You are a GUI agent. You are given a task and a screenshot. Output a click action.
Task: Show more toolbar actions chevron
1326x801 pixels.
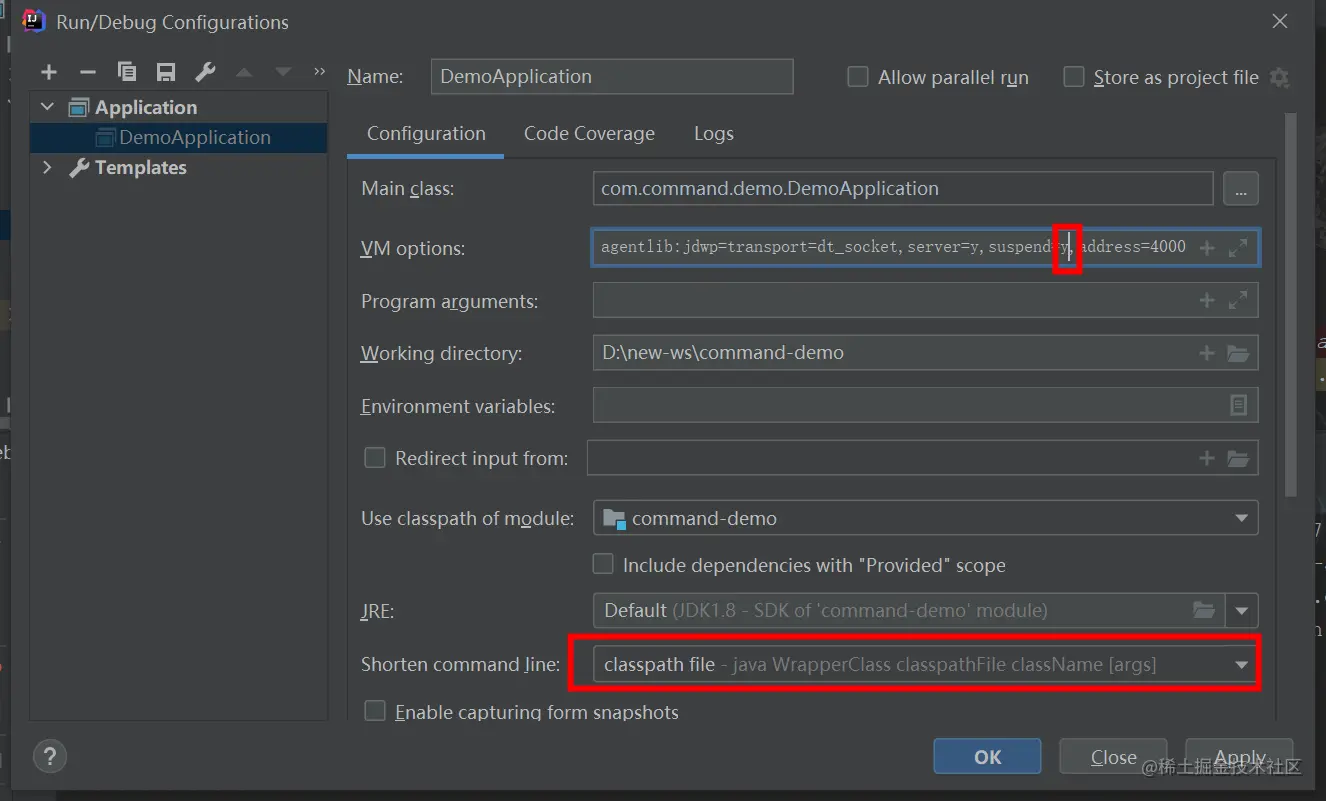pyautogui.click(x=319, y=72)
